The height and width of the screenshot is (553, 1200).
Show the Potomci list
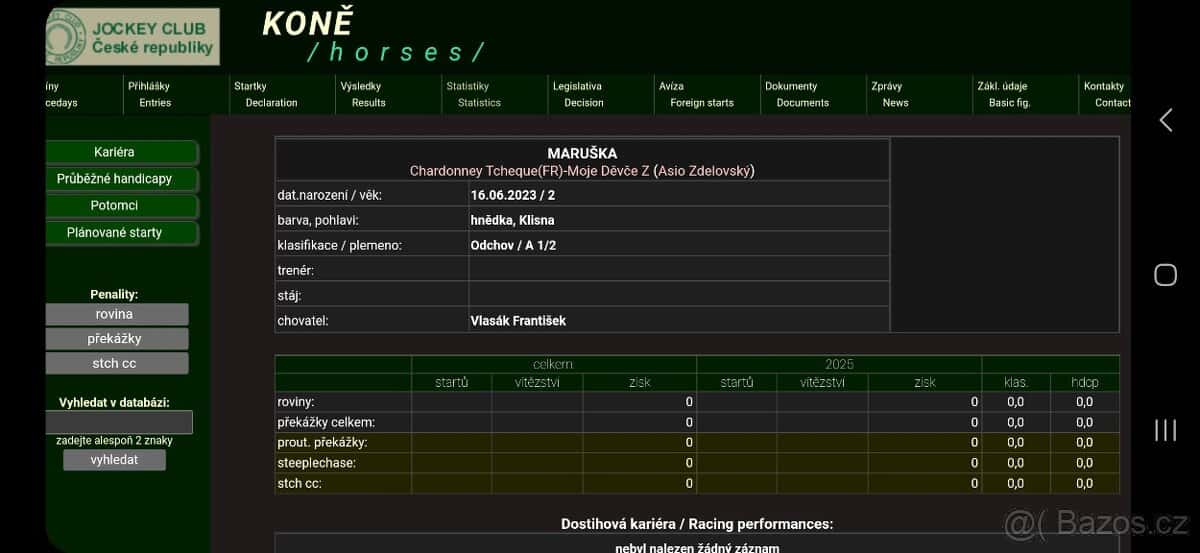coord(121,206)
